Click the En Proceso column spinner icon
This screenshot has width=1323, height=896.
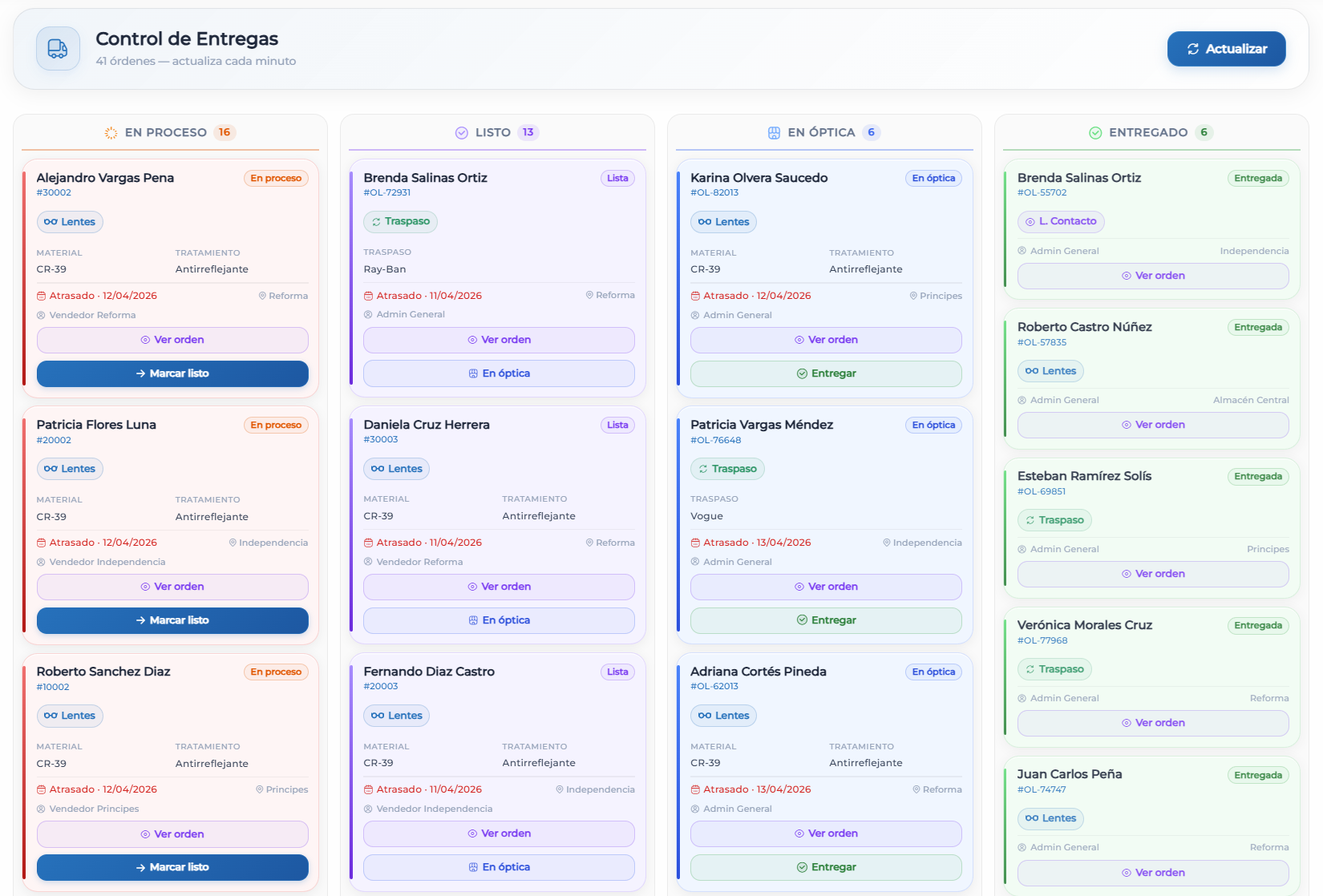click(111, 133)
